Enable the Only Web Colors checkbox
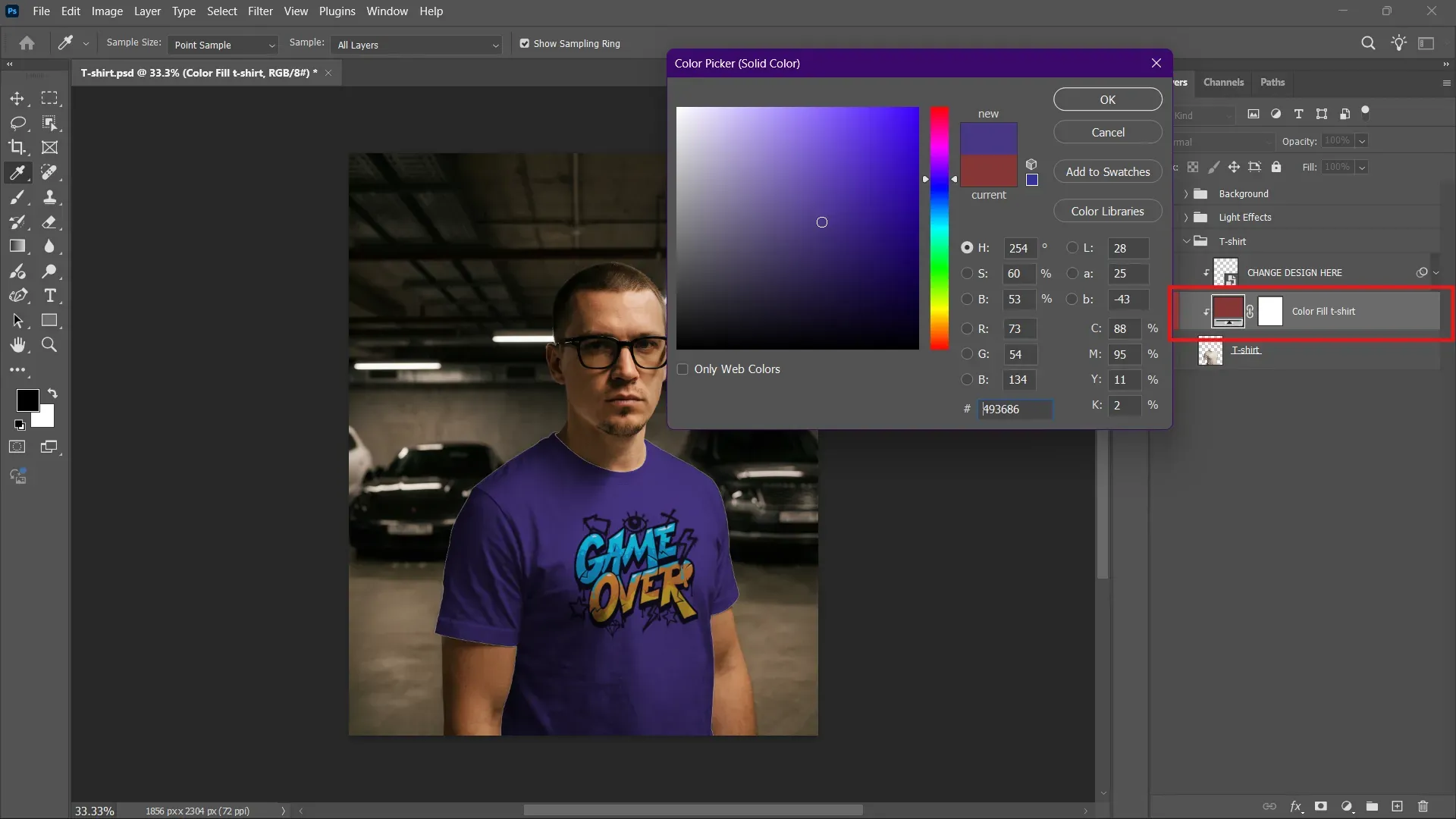 click(x=683, y=369)
